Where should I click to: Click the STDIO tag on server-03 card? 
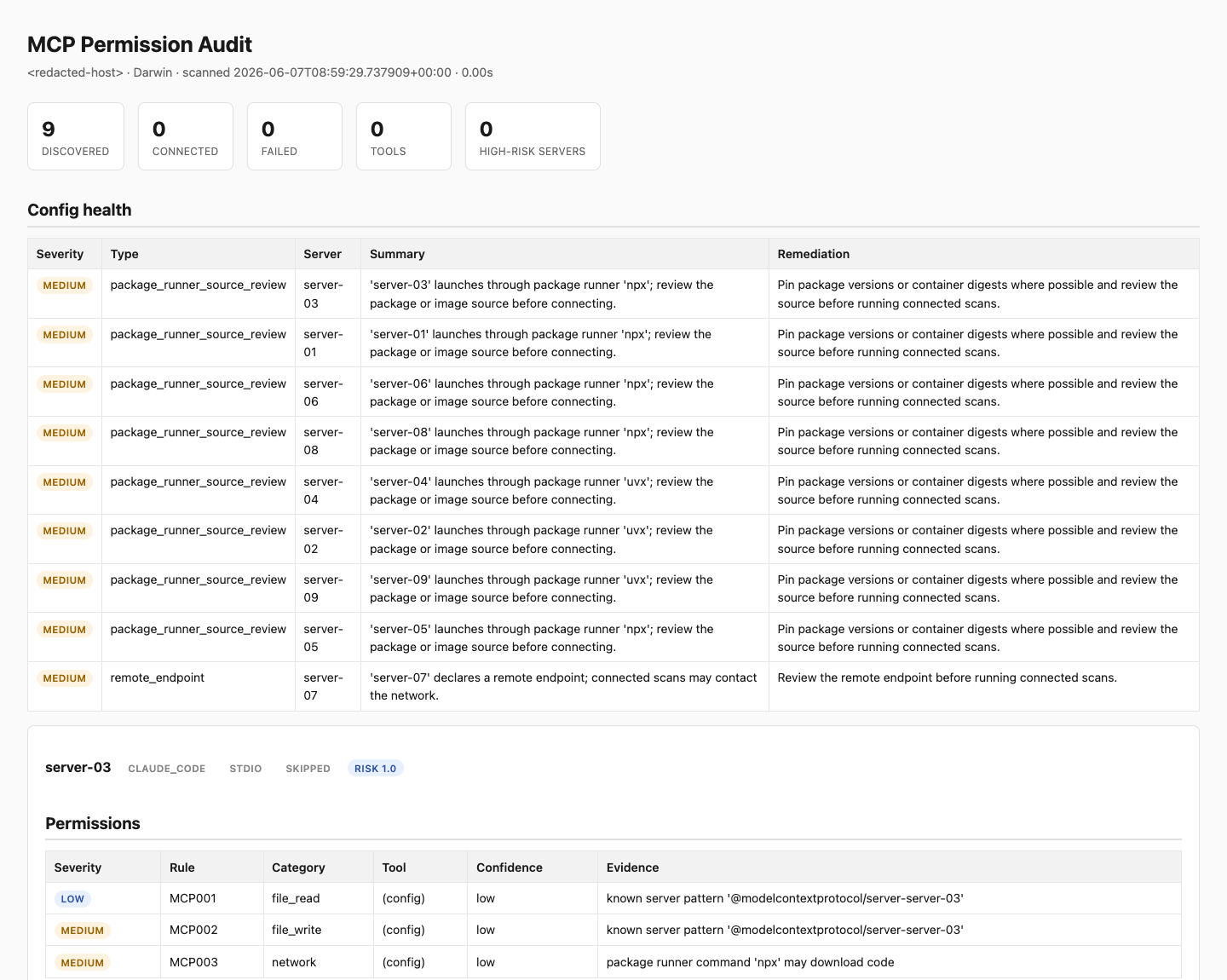(x=245, y=769)
